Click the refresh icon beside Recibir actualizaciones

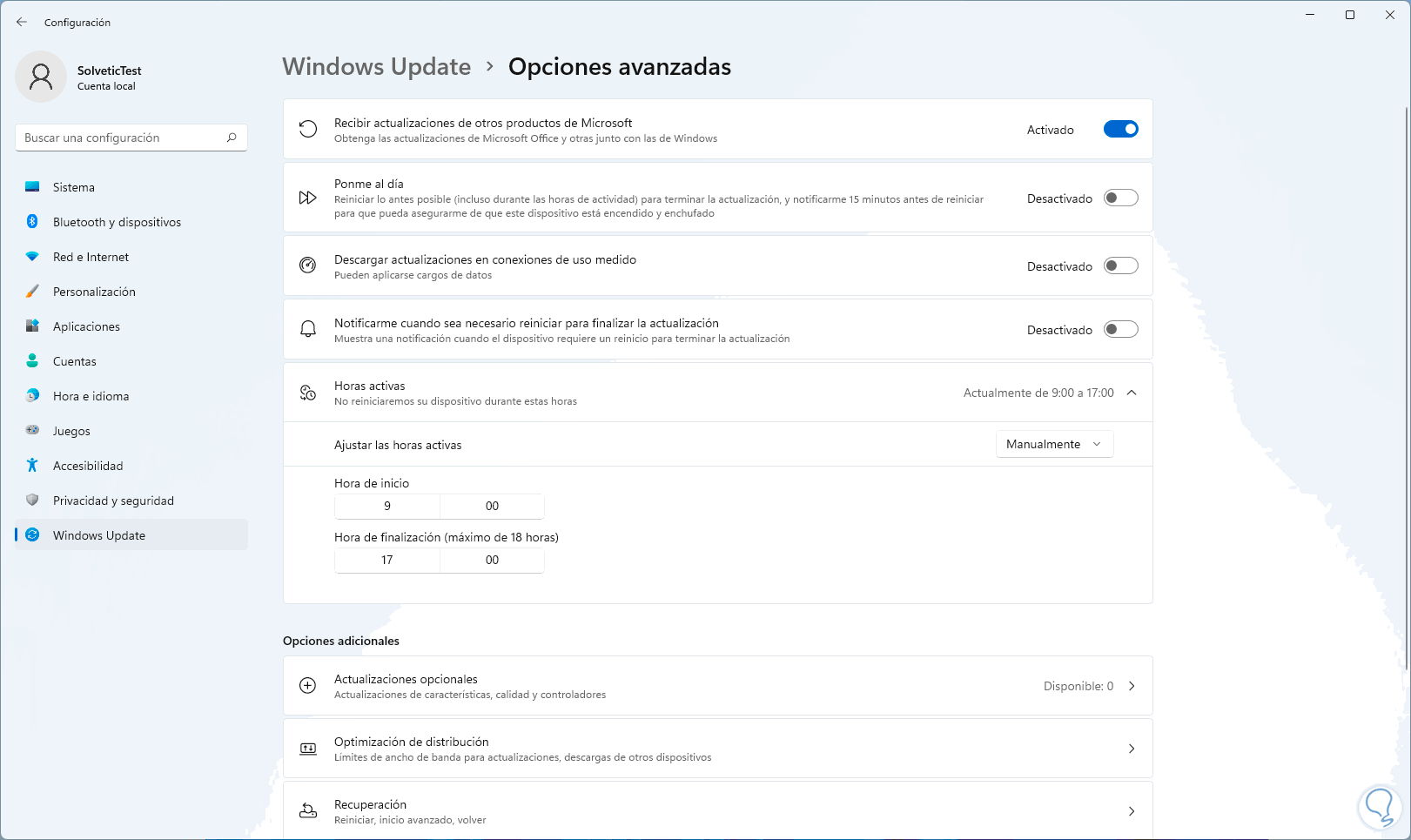tap(308, 130)
